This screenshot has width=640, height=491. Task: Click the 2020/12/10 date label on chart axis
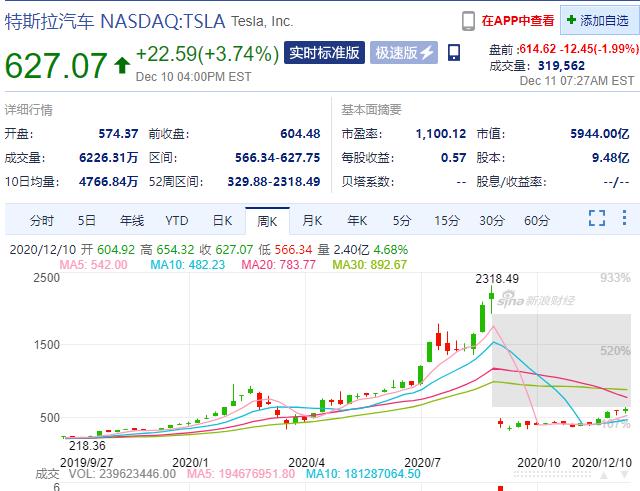(x=602, y=463)
